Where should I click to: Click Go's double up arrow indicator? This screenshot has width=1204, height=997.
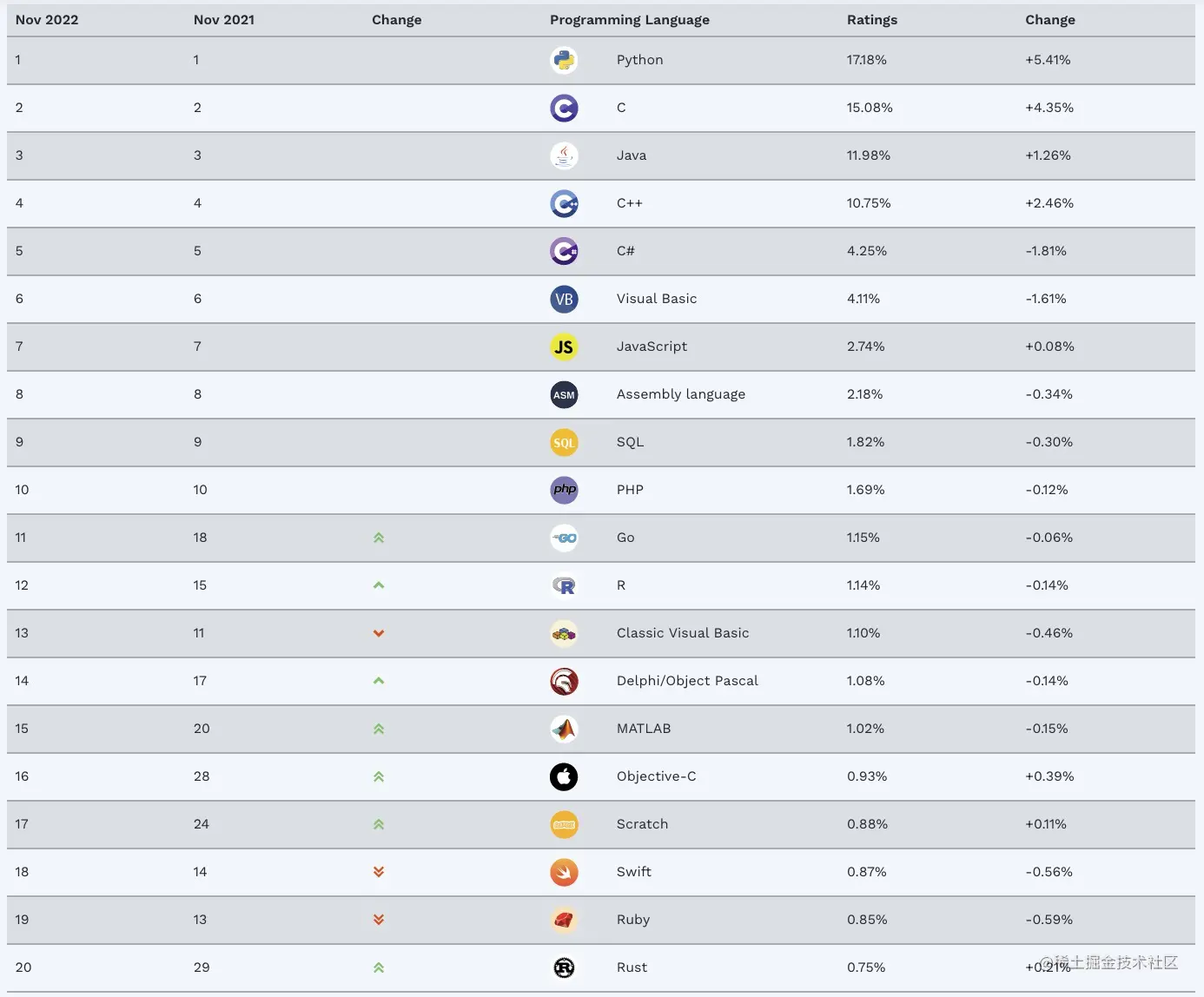pos(379,538)
